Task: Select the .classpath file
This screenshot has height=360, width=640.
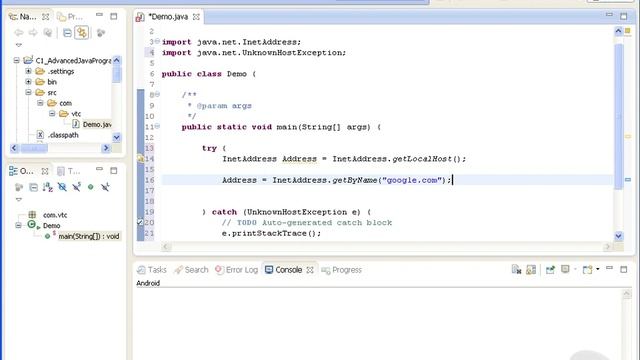Action: pos(63,135)
